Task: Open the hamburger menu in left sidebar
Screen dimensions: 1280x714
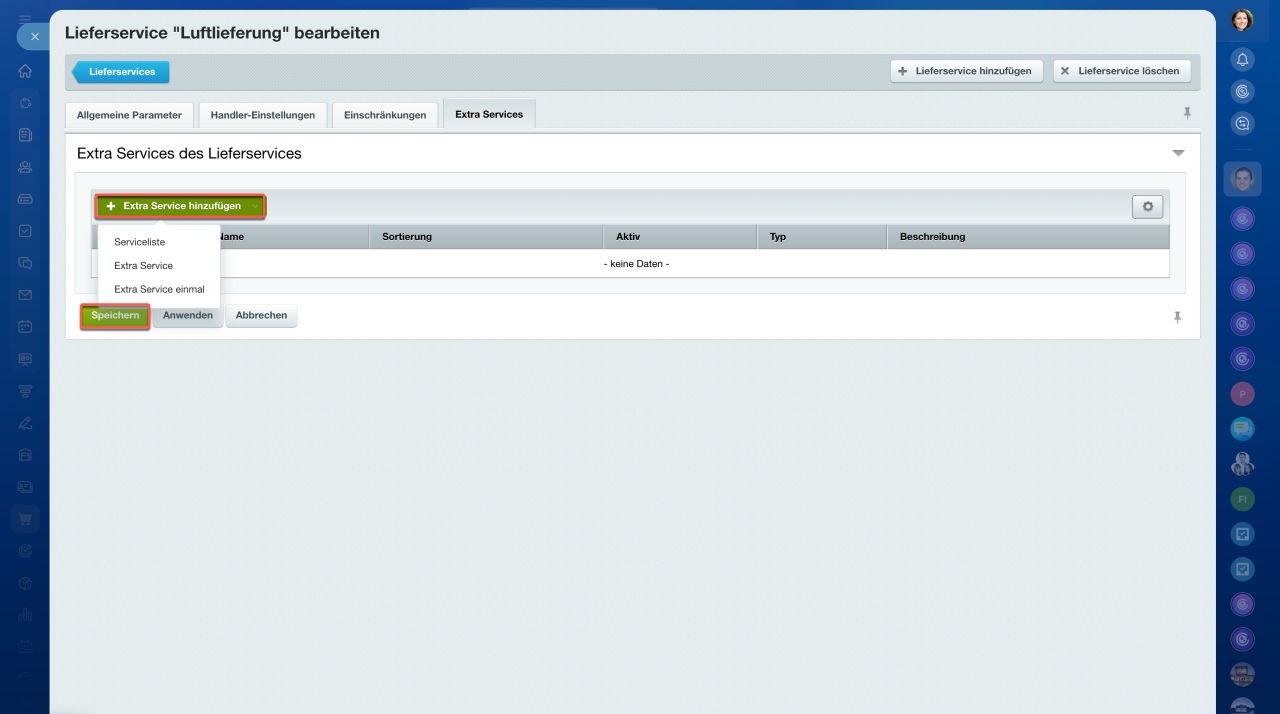Action: [25, 18]
